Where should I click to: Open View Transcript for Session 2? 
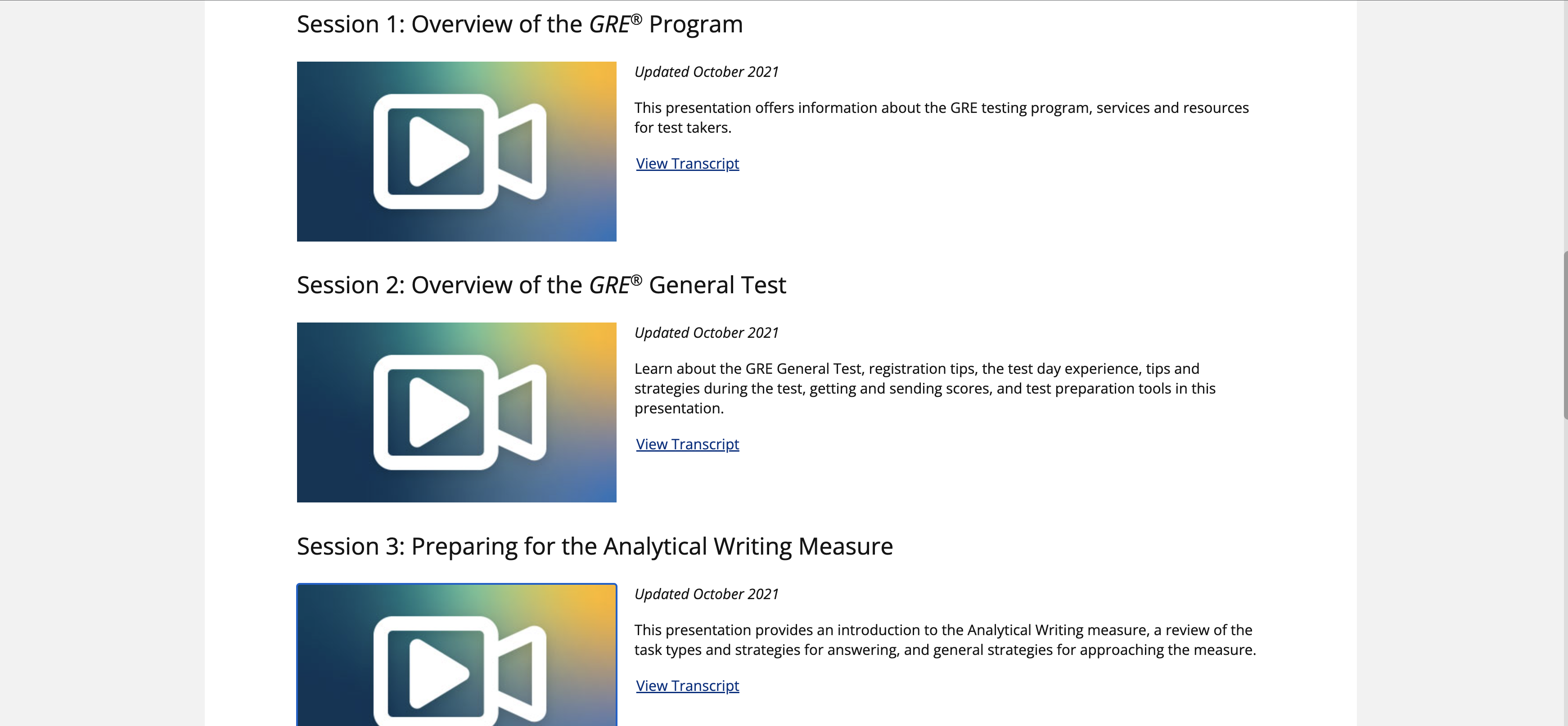pyautogui.click(x=687, y=444)
